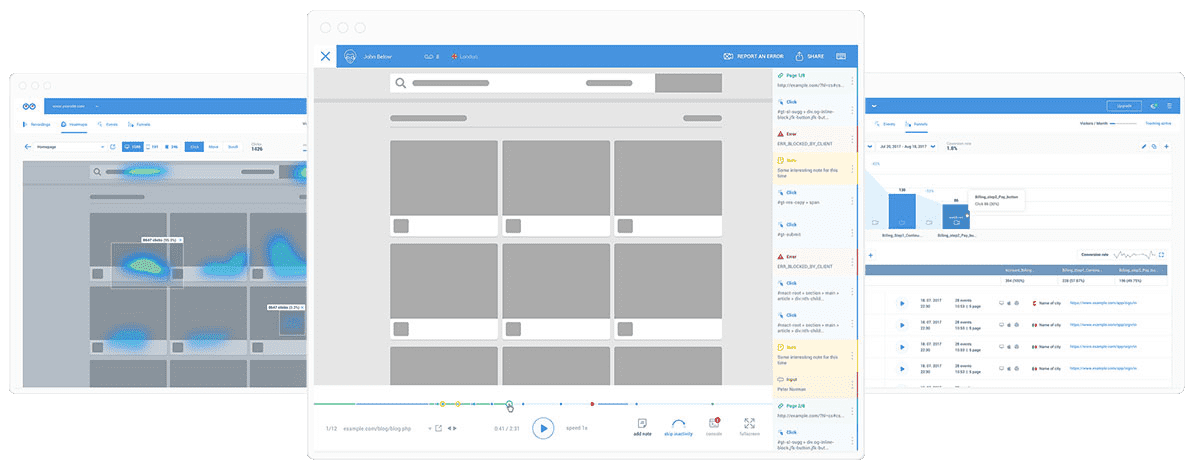The width and height of the screenshot is (1200, 475).
Task: Click the magnifier icon in the recorded page
Action: click(x=400, y=83)
